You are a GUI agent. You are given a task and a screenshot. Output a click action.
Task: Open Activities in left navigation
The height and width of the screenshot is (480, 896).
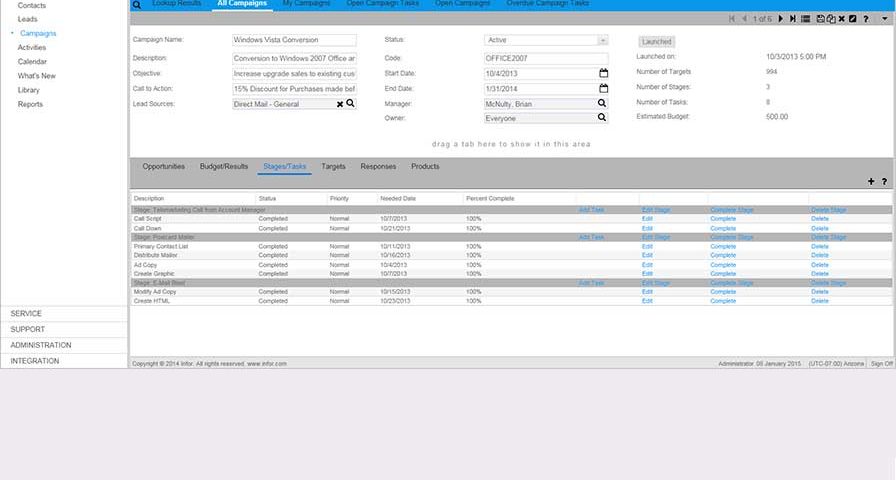[x=32, y=47]
